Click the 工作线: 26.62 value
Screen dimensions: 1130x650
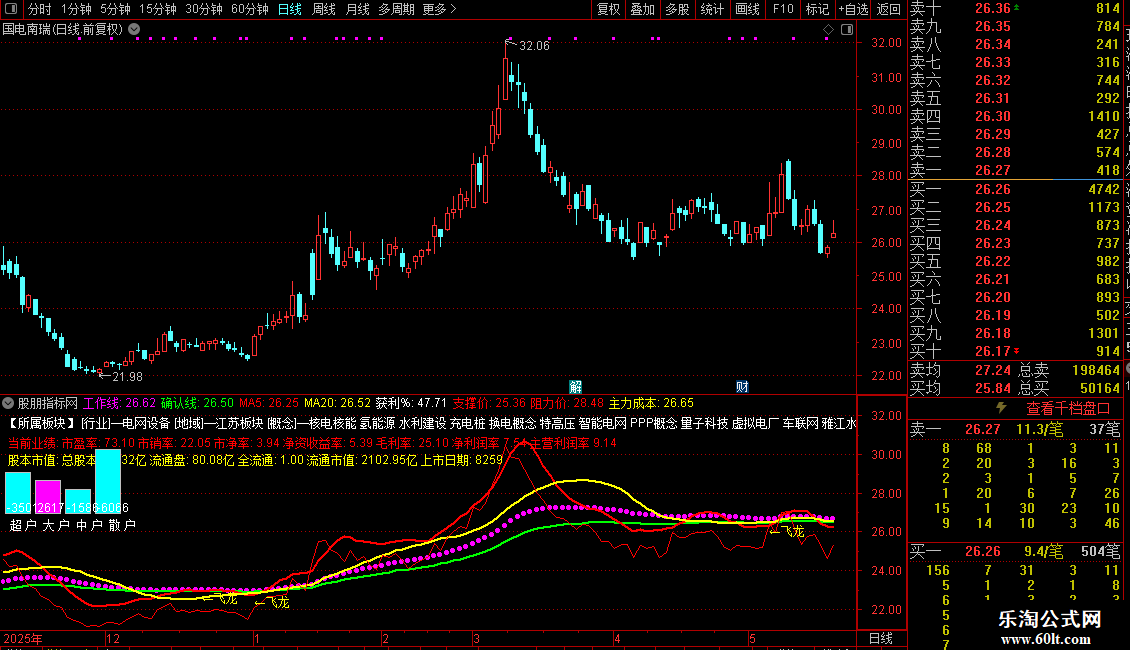point(119,403)
